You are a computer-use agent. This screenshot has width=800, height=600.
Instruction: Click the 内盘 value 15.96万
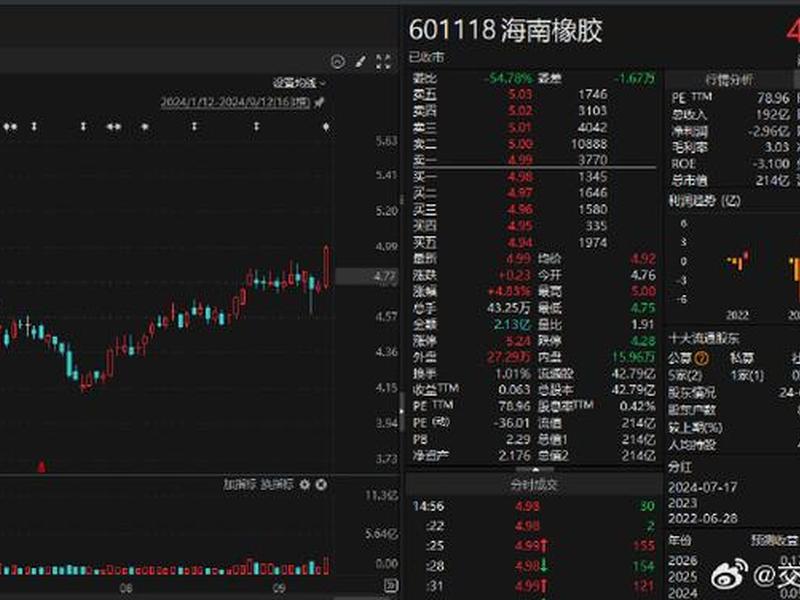click(x=633, y=357)
